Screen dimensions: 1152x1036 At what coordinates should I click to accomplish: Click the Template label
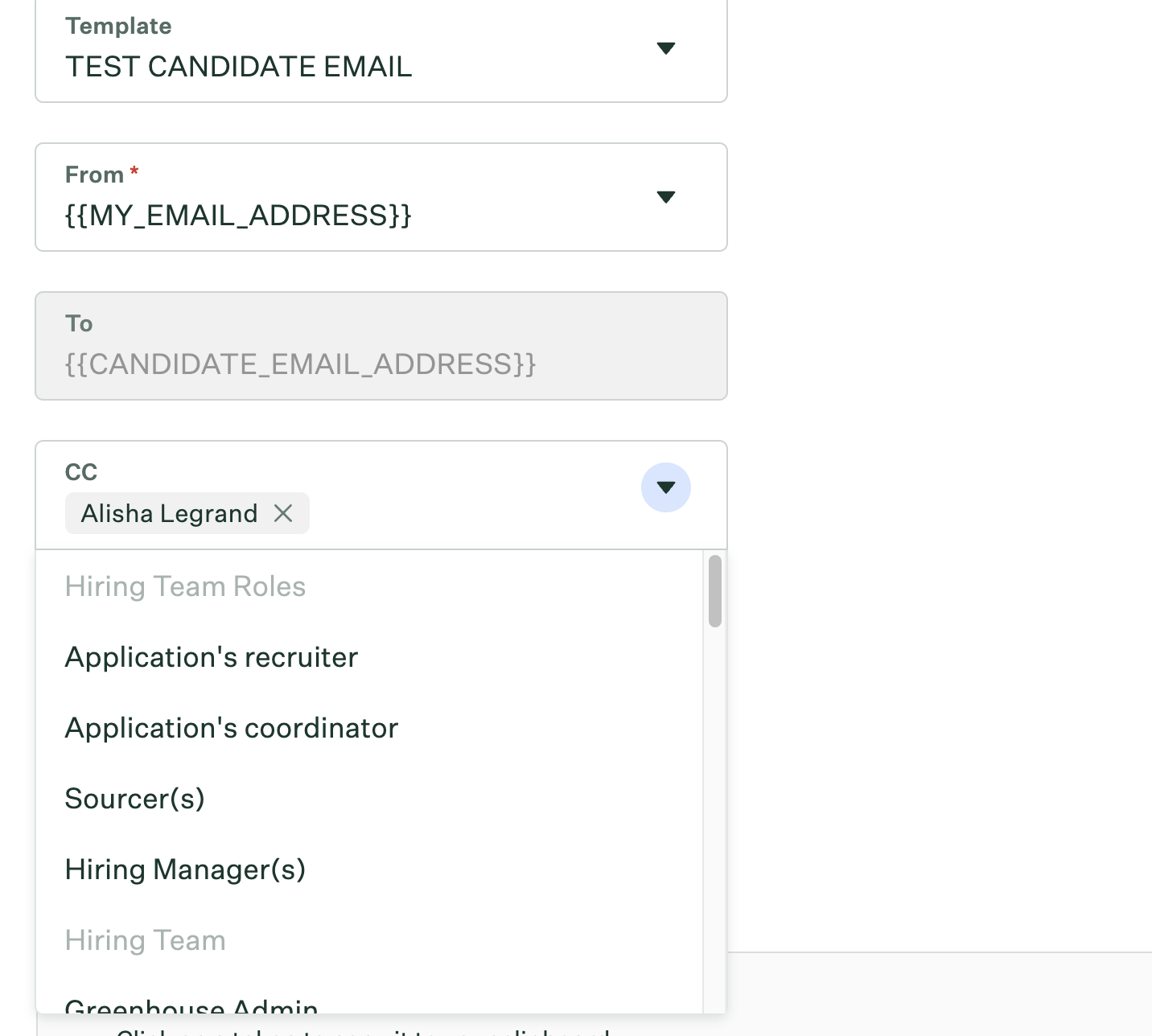point(117,25)
